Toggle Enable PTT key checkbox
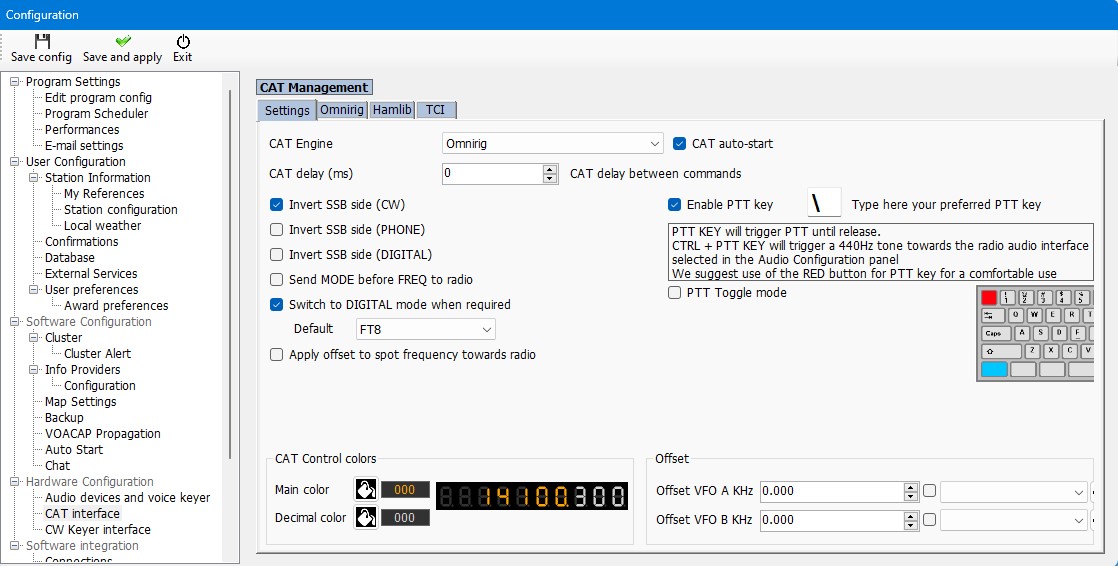Screen dimensions: 1118x566 [x=675, y=205]
